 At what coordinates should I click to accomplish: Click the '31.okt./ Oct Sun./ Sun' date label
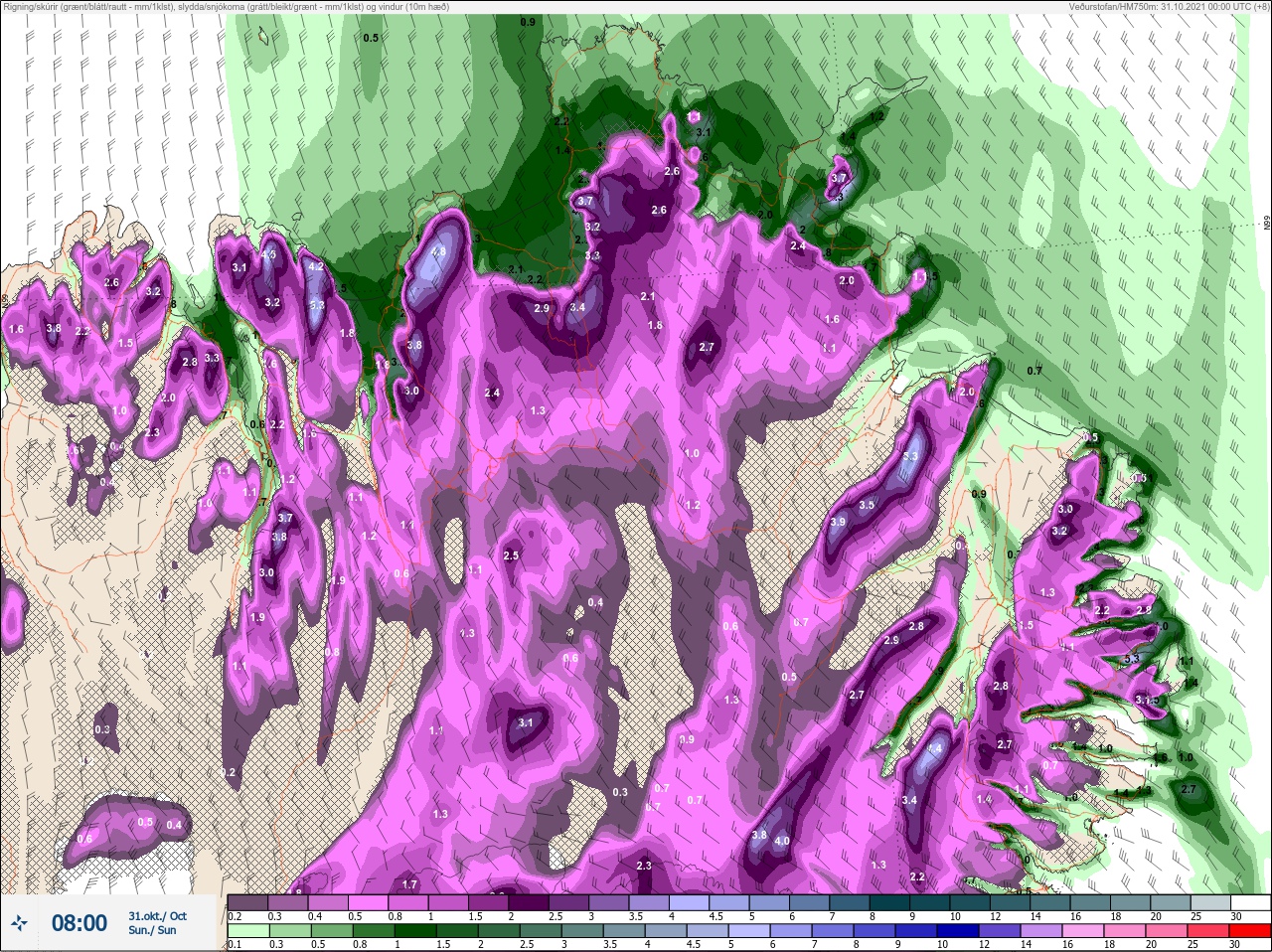[157, 923]
